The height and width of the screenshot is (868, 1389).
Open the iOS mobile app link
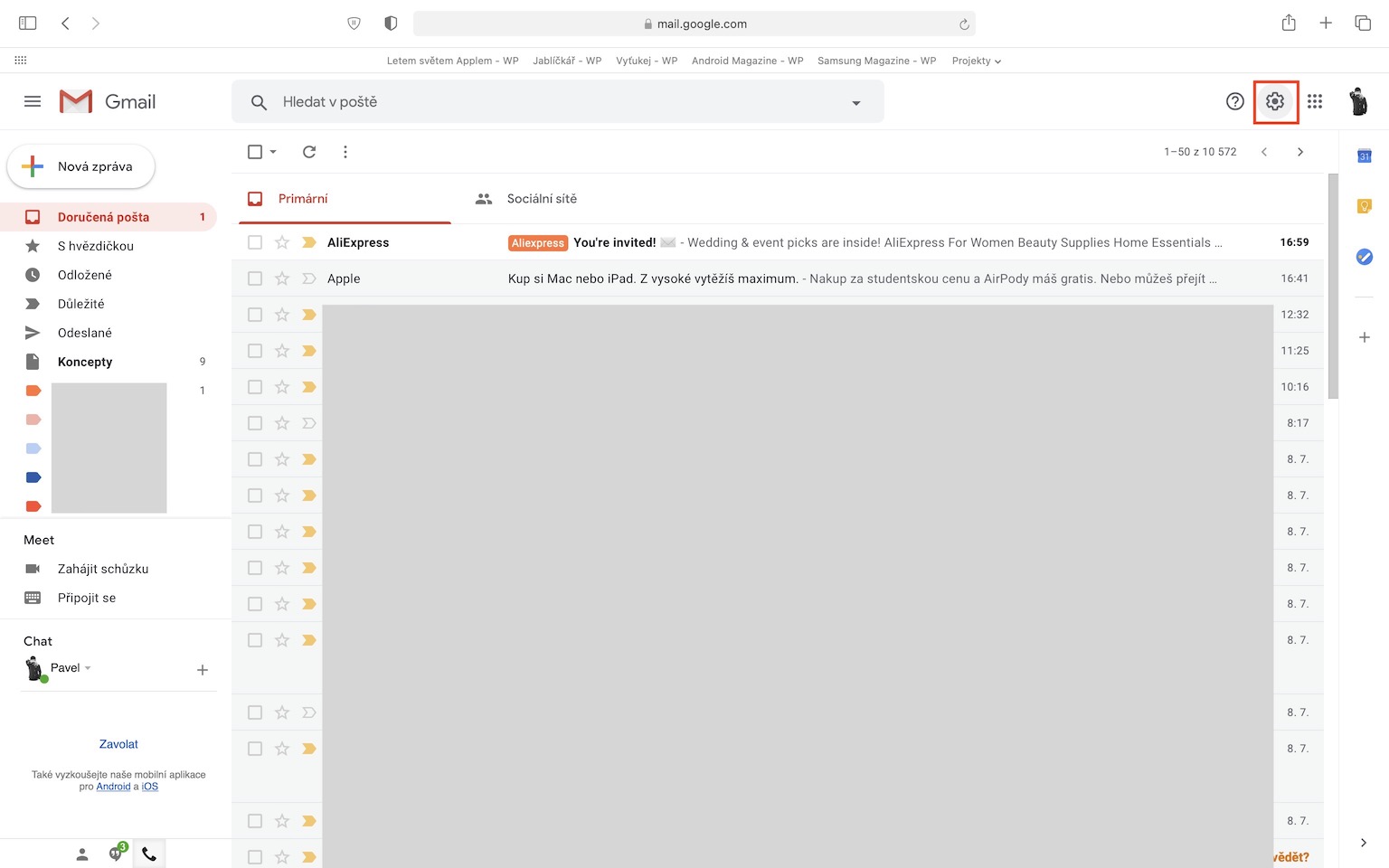click(x=150, y=787)
